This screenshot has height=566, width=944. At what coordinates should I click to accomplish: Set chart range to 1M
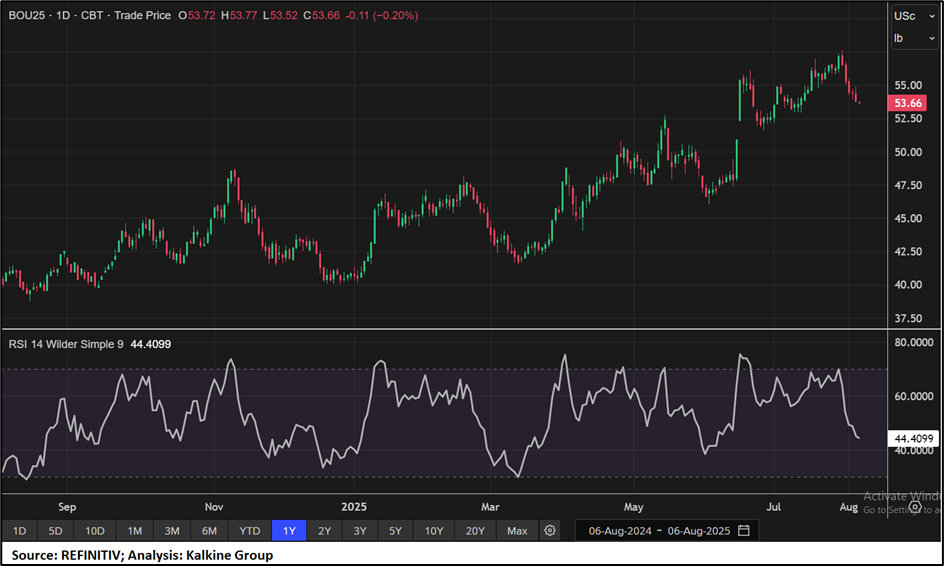pyautogui.click(x=134, y=531)
